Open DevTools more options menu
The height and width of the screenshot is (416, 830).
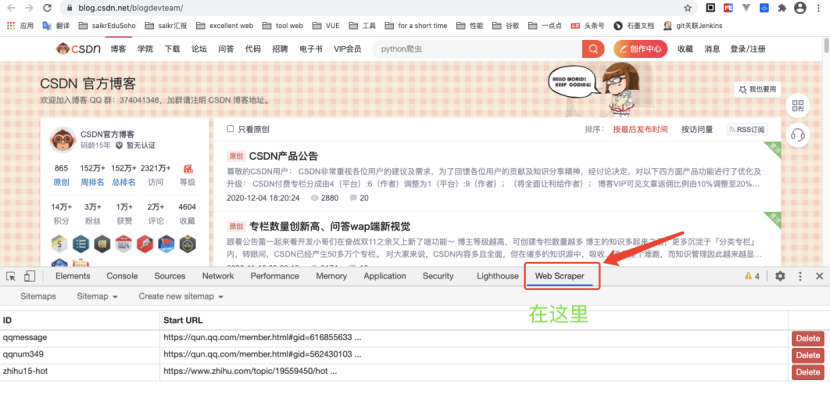800,276
